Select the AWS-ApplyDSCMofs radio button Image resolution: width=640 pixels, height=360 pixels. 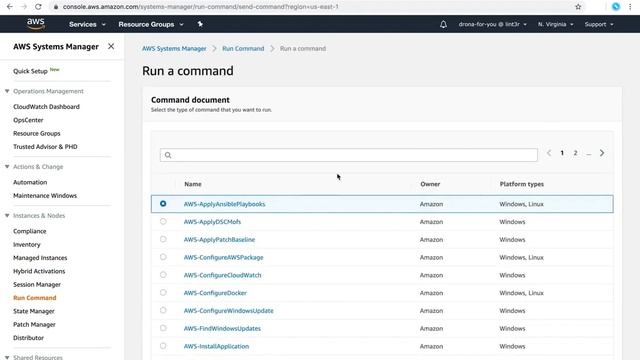coord(163,222)
